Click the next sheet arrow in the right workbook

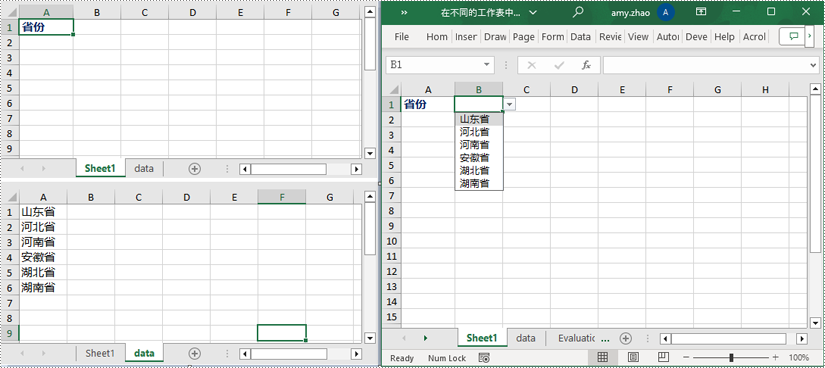click(425, 338)
